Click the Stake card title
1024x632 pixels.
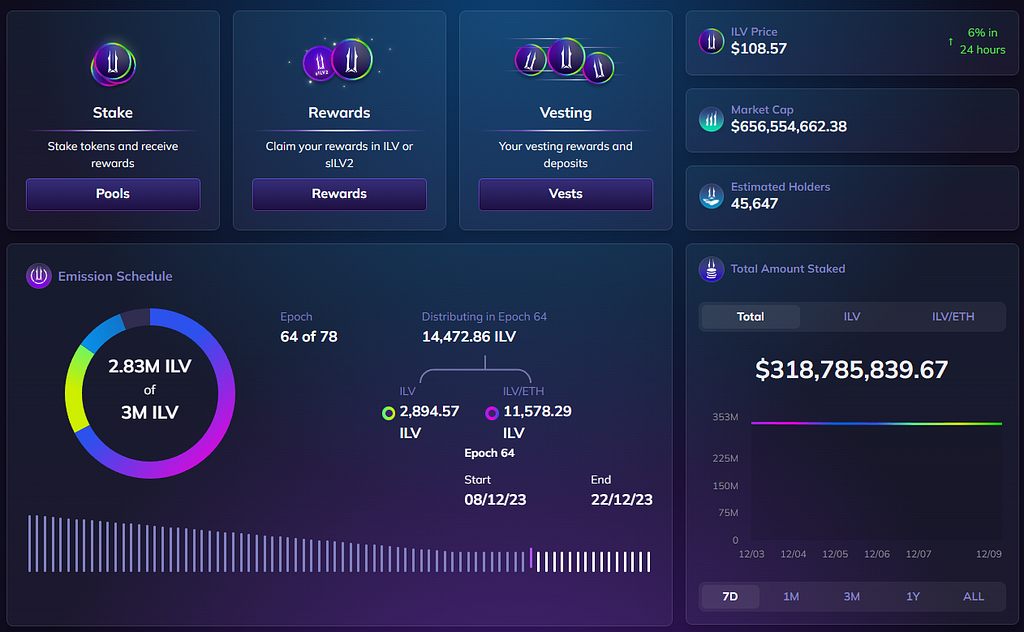tap(113, 112)
